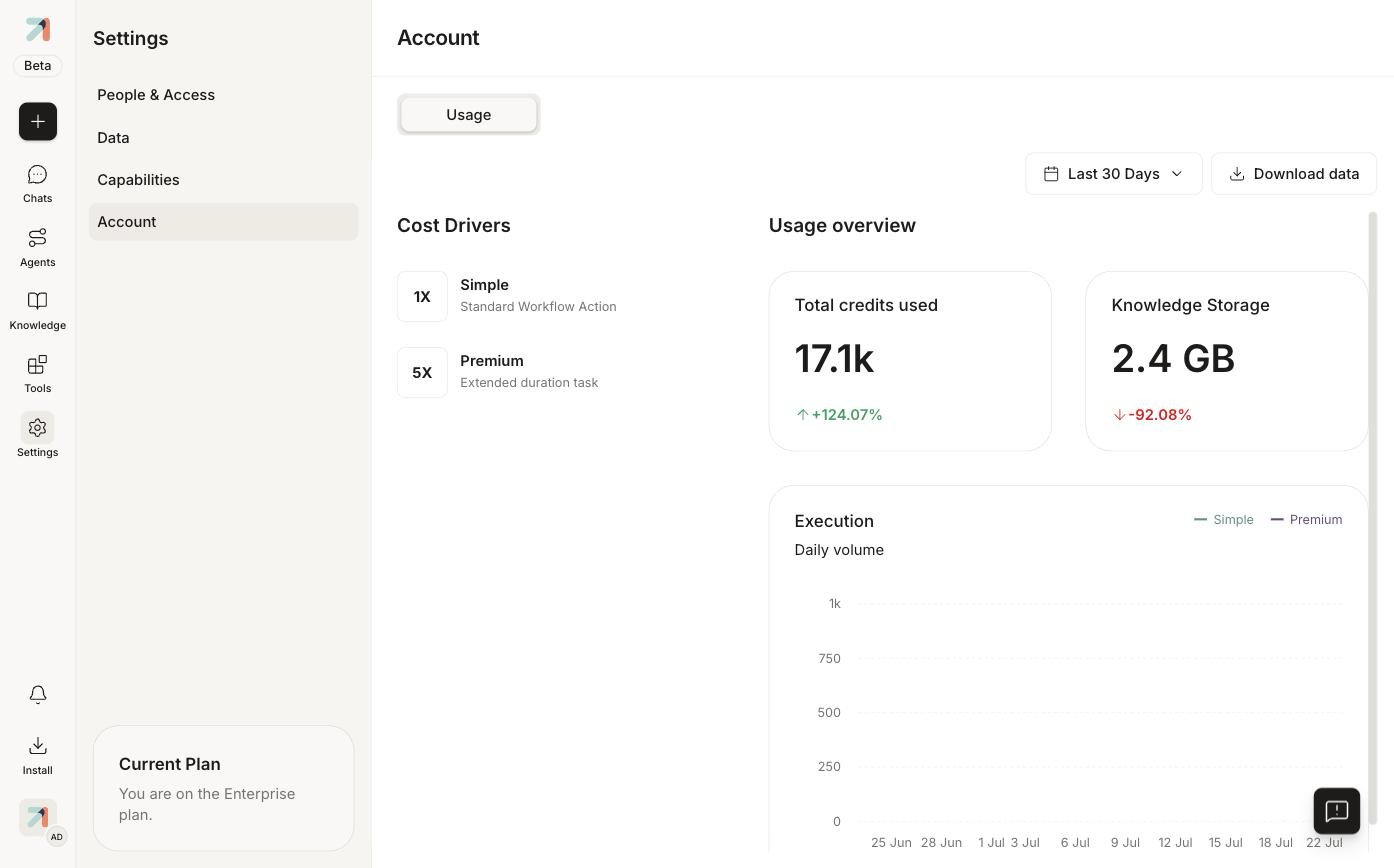1394x868 pixels.
Task: Click the 2.4 GB storage value
Action: point(1173,359)
